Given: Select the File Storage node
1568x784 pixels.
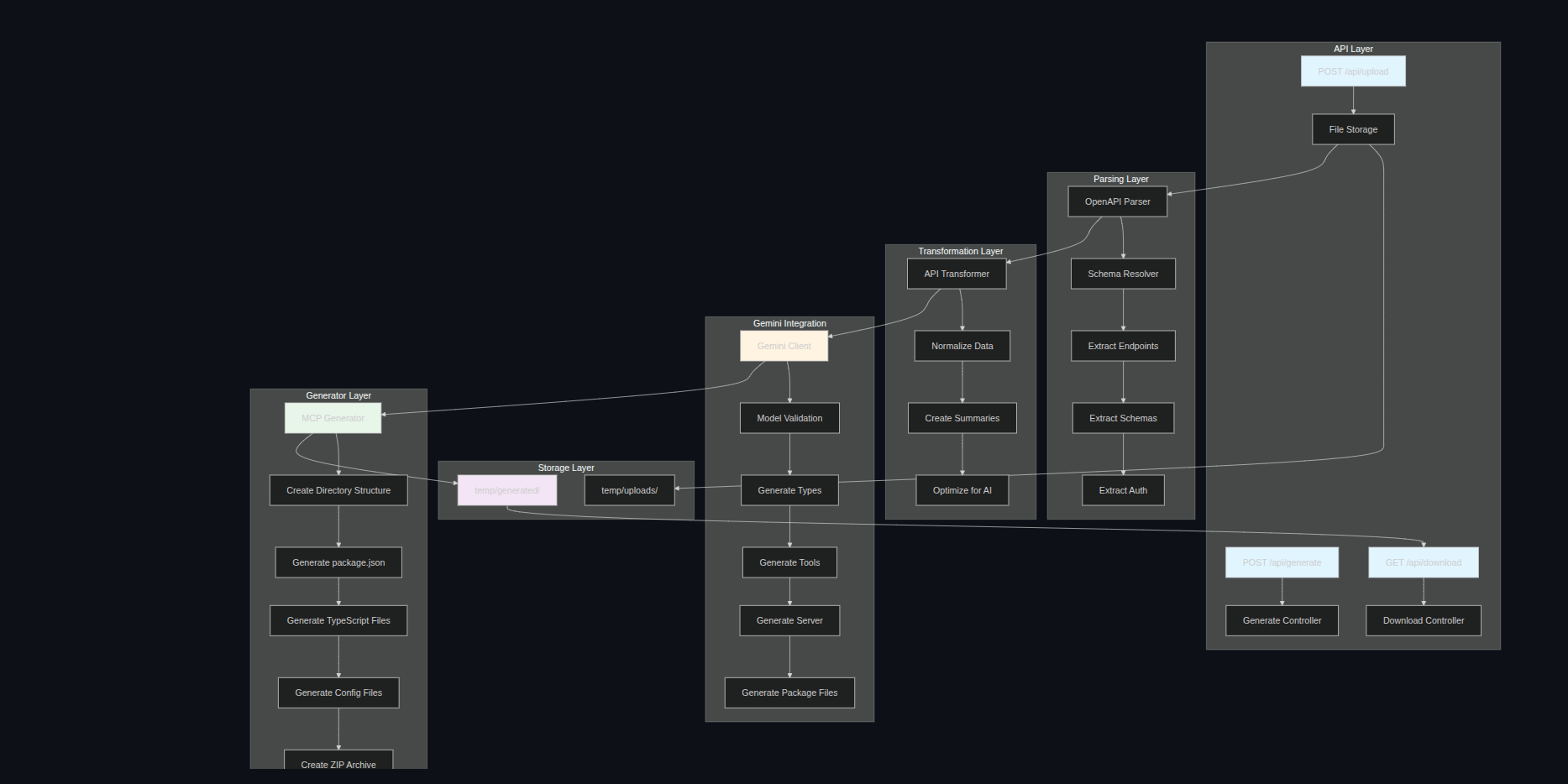Looking at the screenshot, I should 1353,129.
